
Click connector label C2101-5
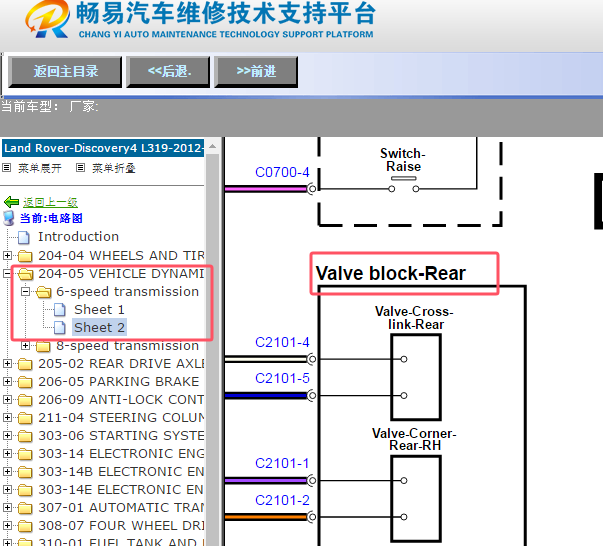[x=282, y=378]
